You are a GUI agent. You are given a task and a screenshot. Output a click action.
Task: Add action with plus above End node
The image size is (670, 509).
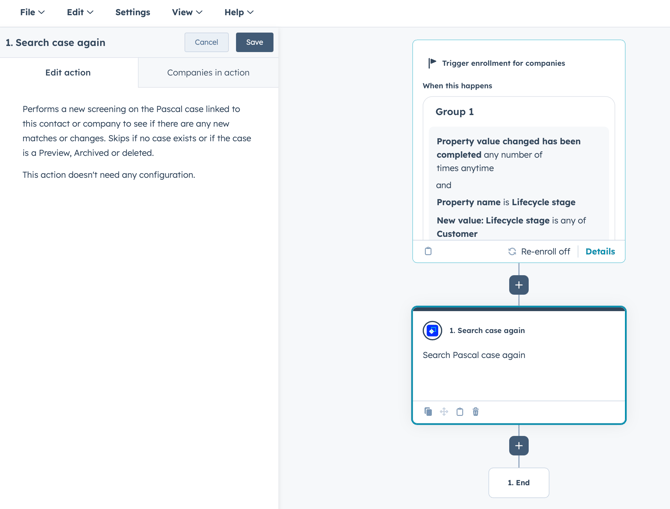point(519,445)
